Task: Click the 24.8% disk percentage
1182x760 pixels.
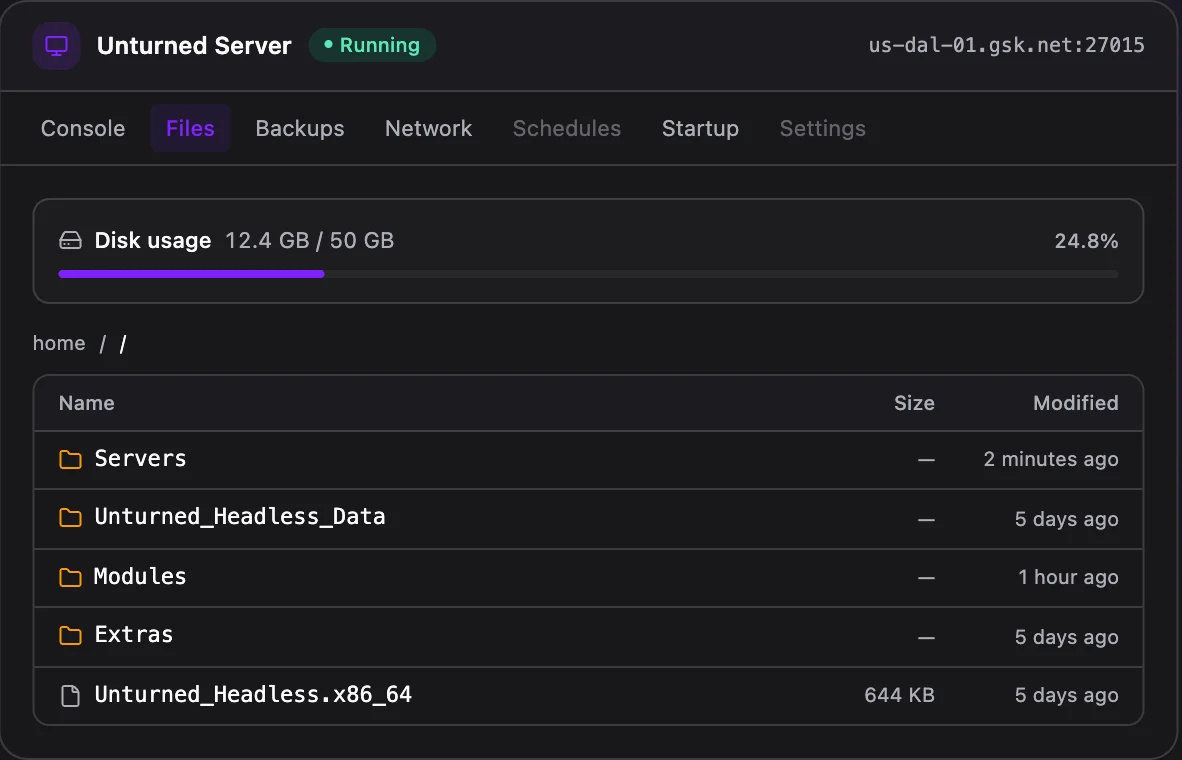Action: [1086, 241]
